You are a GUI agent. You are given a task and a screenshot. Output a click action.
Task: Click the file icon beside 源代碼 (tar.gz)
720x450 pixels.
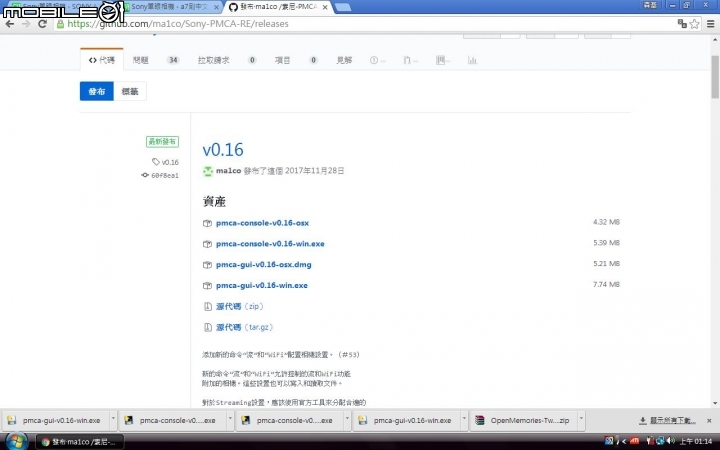[x=207, y=327]
